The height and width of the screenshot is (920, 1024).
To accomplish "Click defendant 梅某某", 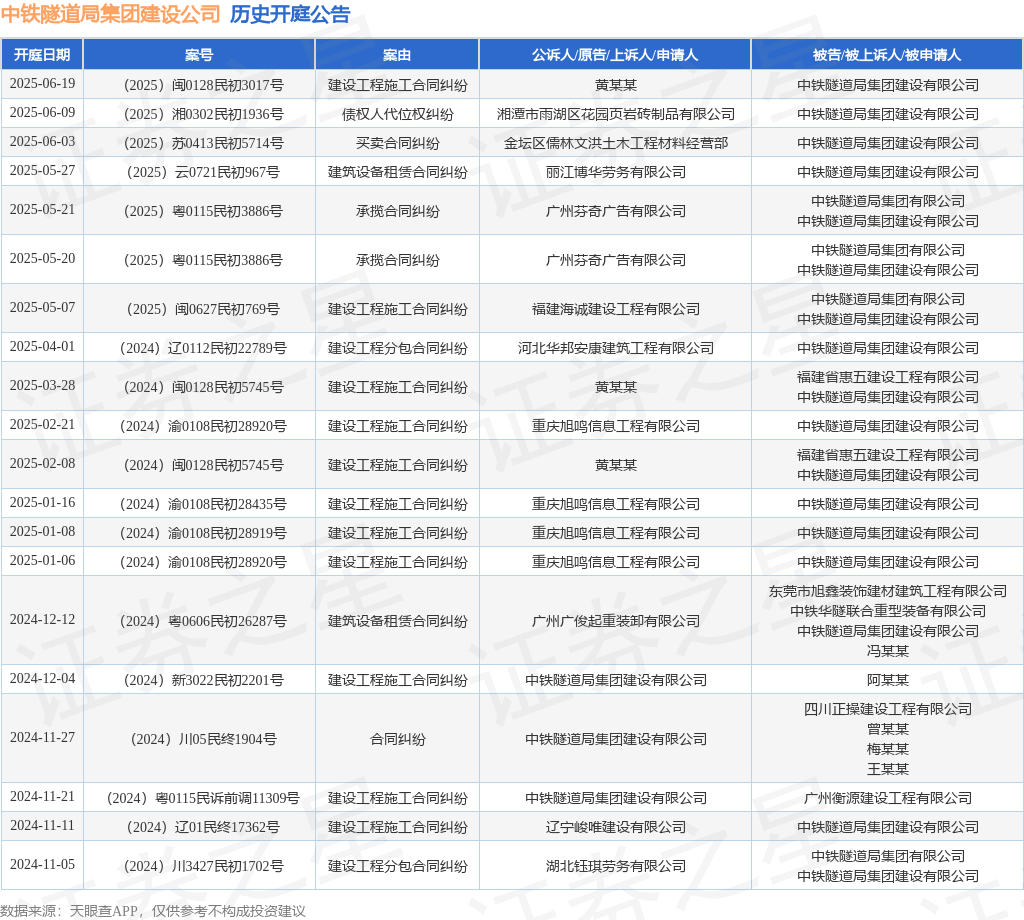I will coord(888,750).
